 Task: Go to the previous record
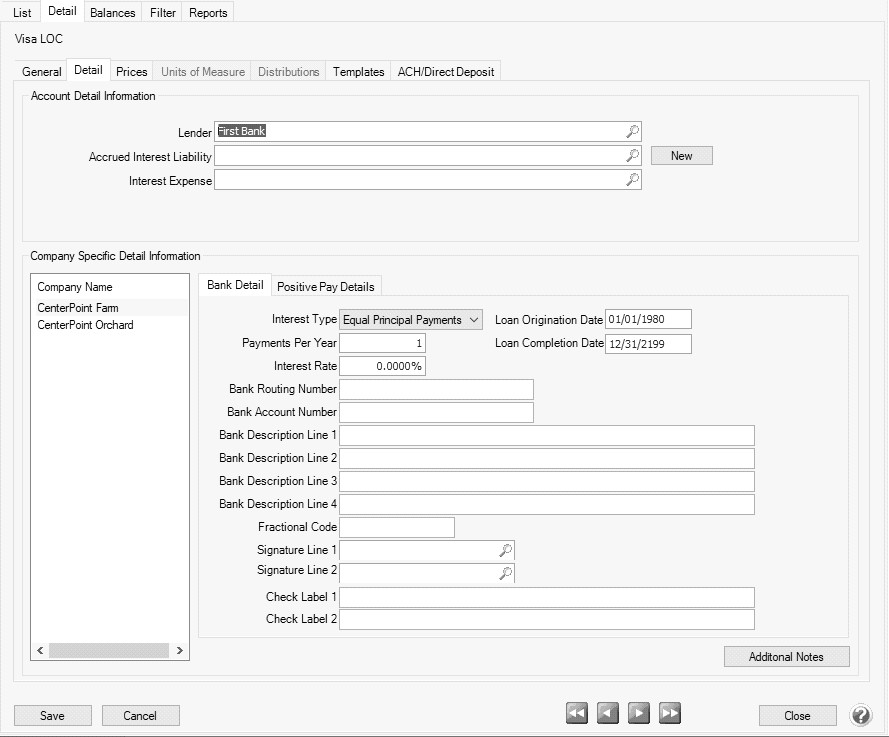coord(608,714)
